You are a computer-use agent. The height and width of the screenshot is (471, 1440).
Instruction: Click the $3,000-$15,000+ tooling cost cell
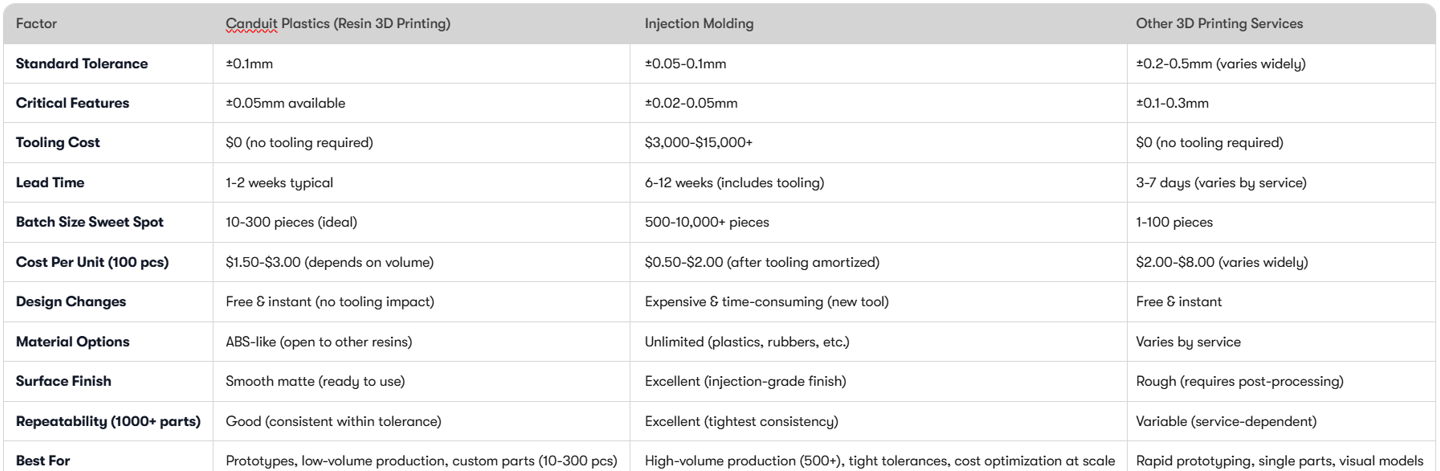(699, 143)
